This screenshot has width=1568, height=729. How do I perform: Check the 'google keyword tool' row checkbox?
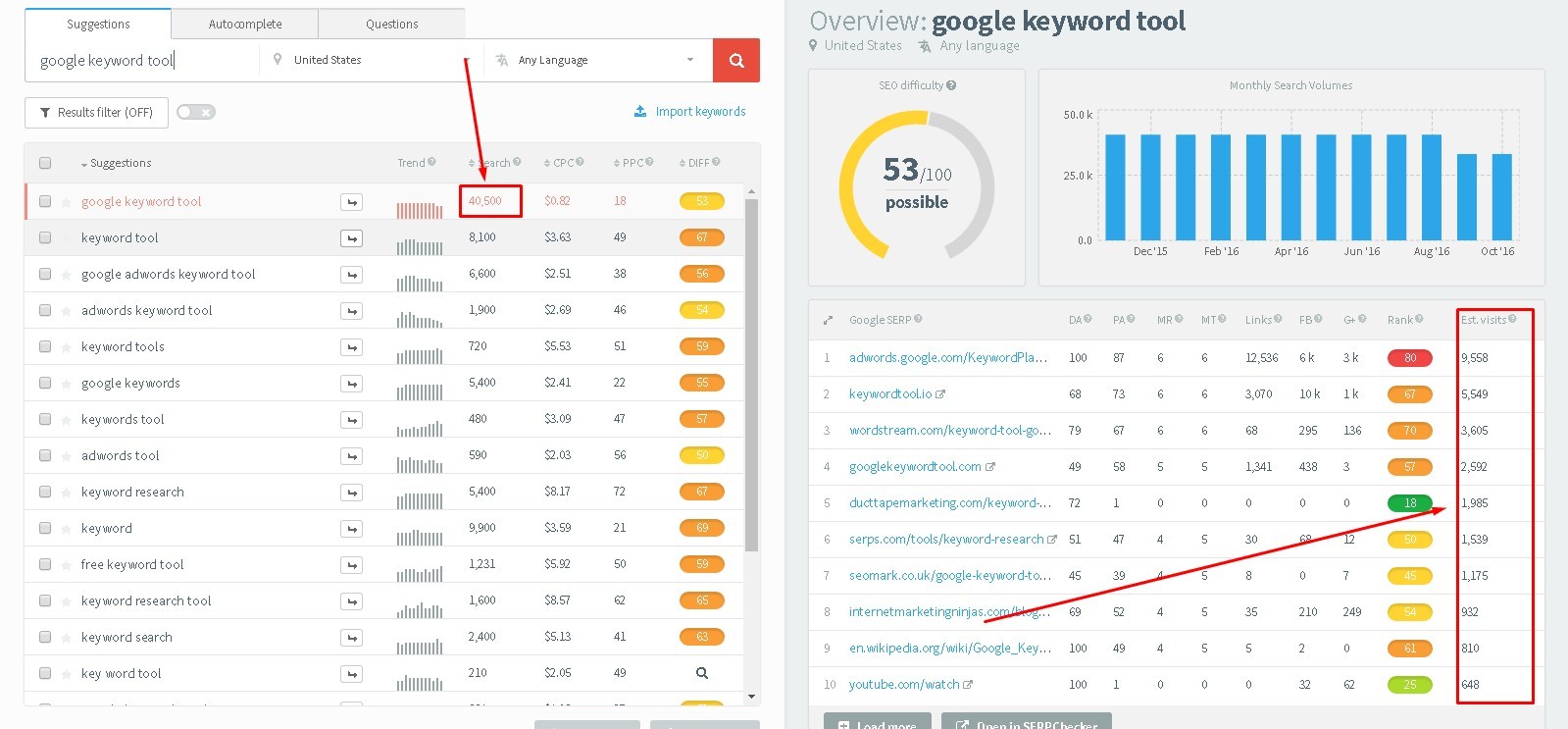(x=45, y=201)
